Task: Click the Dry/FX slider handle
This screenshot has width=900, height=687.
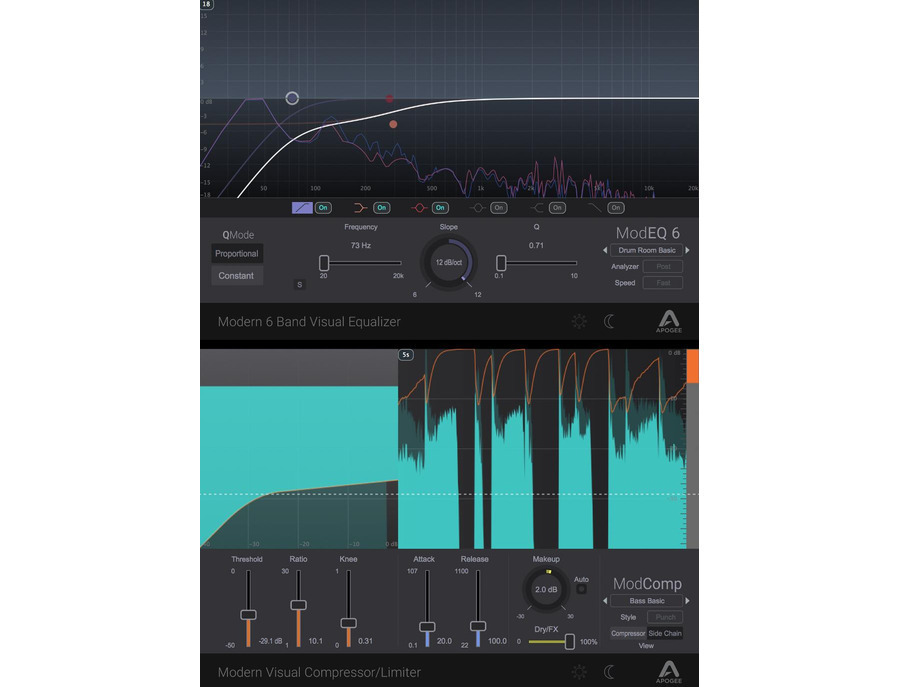Action: 569,641
